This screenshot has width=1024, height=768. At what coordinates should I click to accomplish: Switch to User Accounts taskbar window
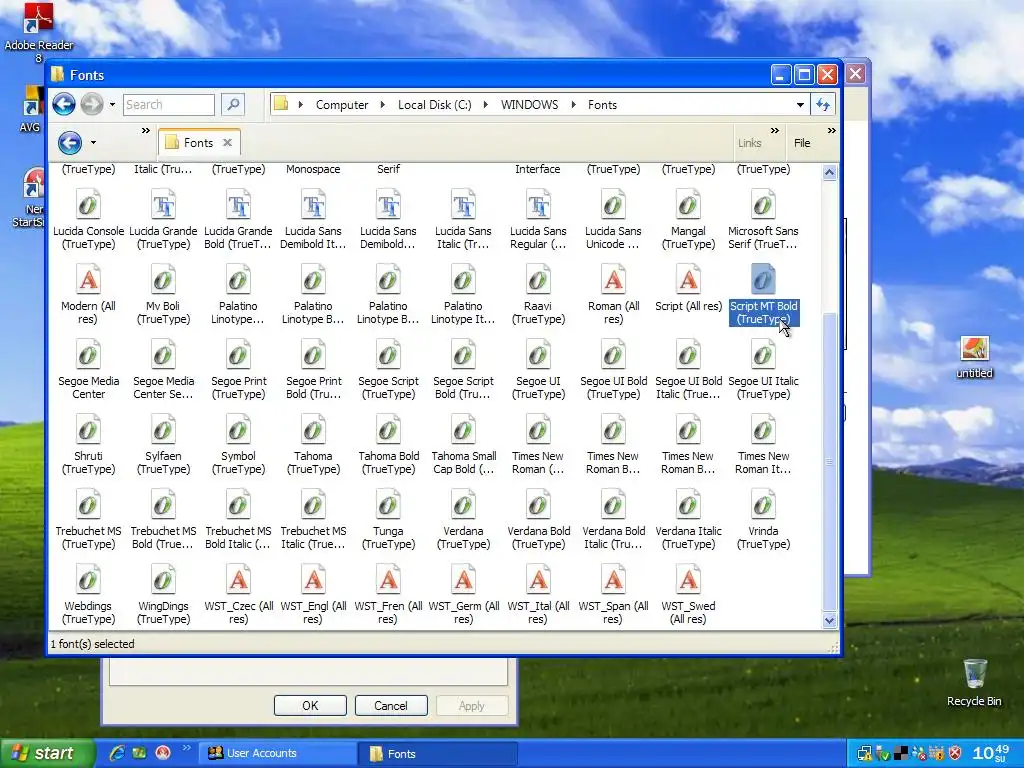pyautogui.click(x=279, y=753)
